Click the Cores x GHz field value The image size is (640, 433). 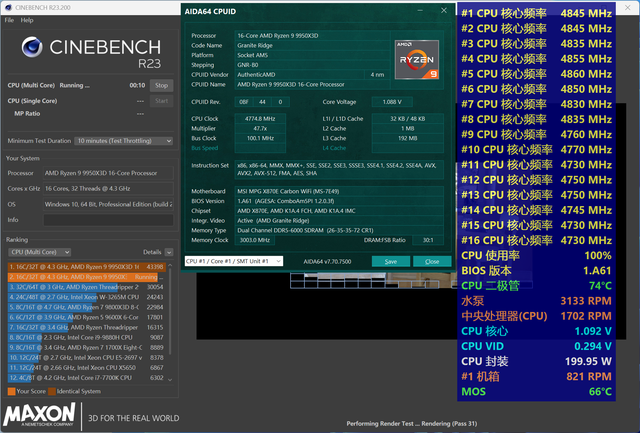[108, 189]
